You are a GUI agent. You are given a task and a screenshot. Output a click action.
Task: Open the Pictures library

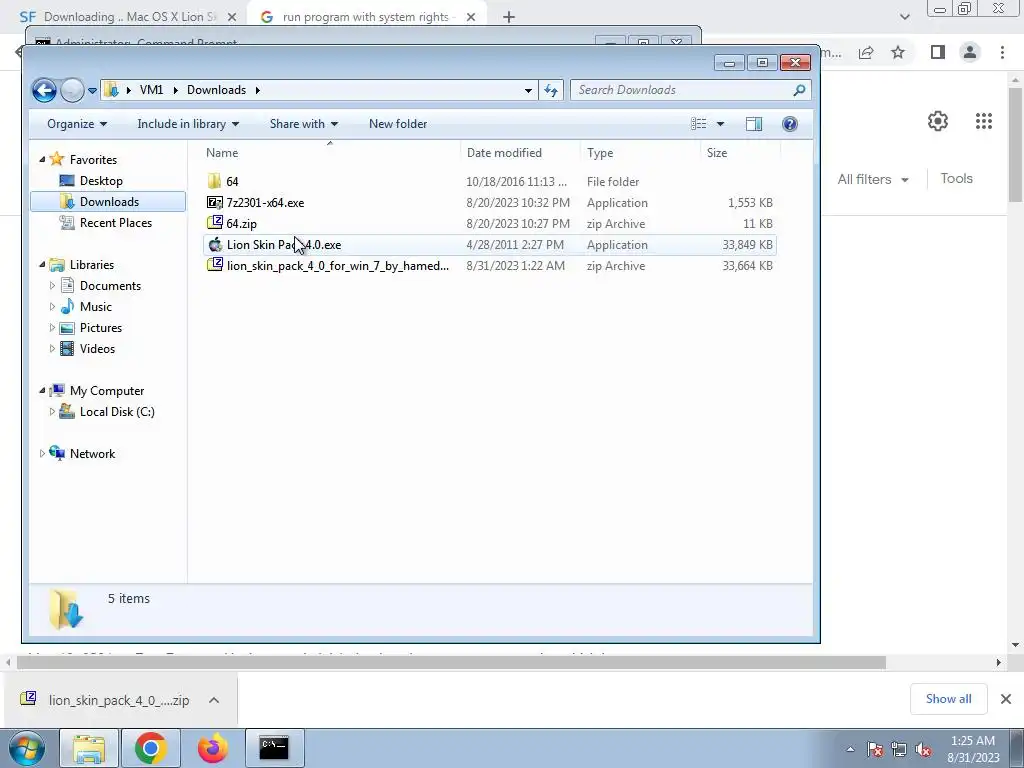[101, 328]
